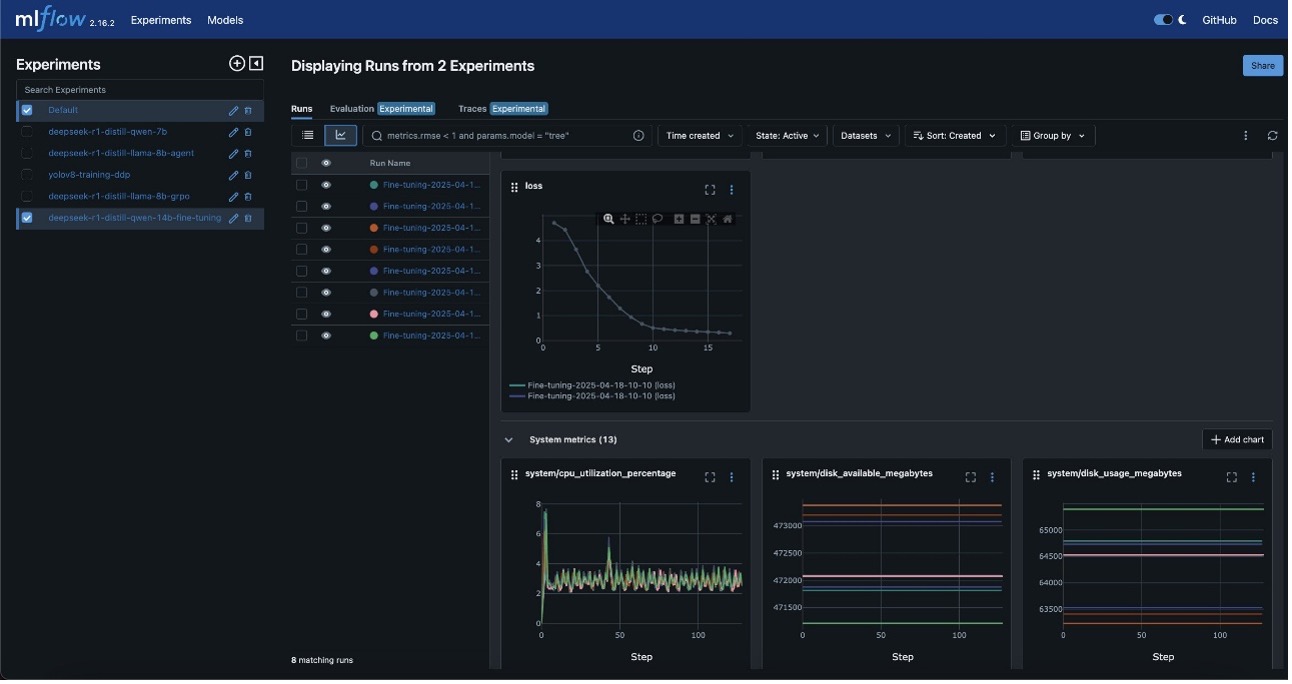This screenshot has width=1292, height=684.
Task: Toggle the dark mode switch
Action: (1163, 20)
